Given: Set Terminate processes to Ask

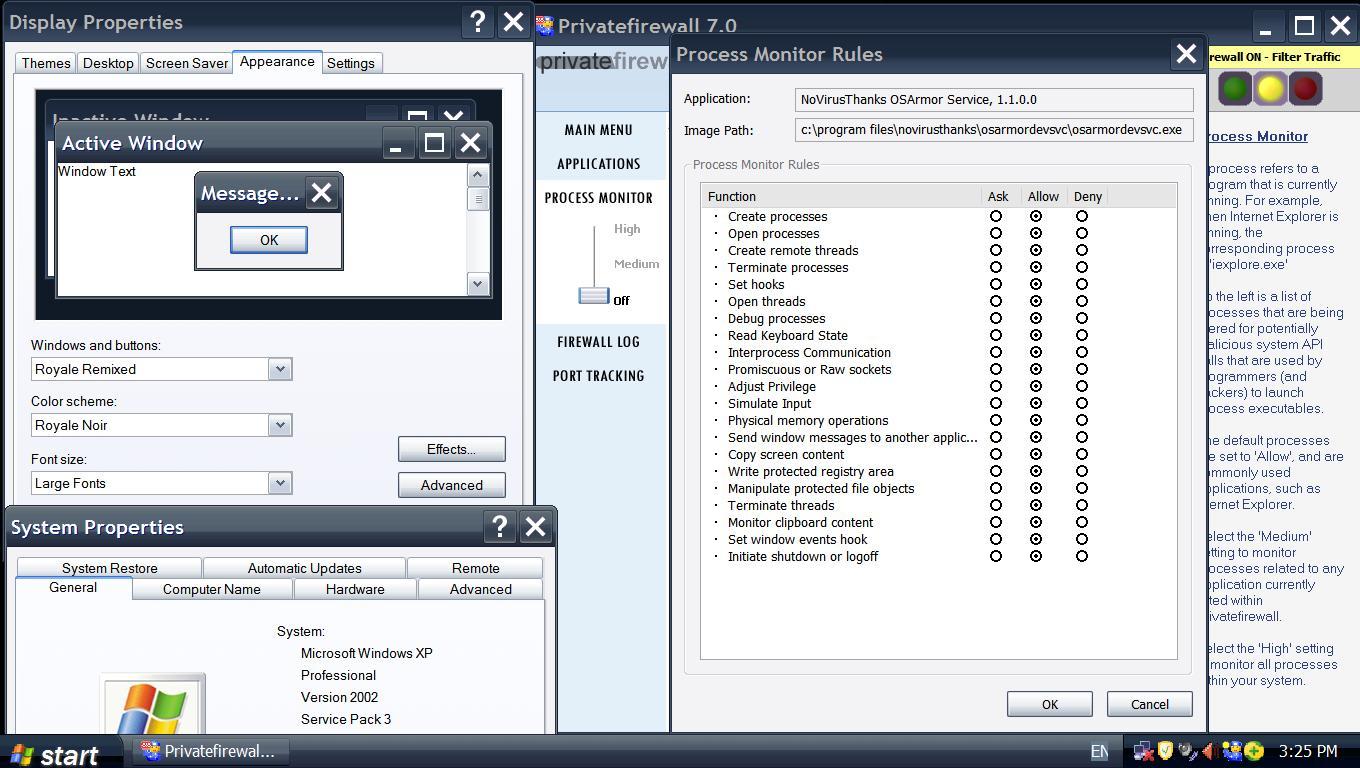Looking at the screenshot, I should pos(995,267).
